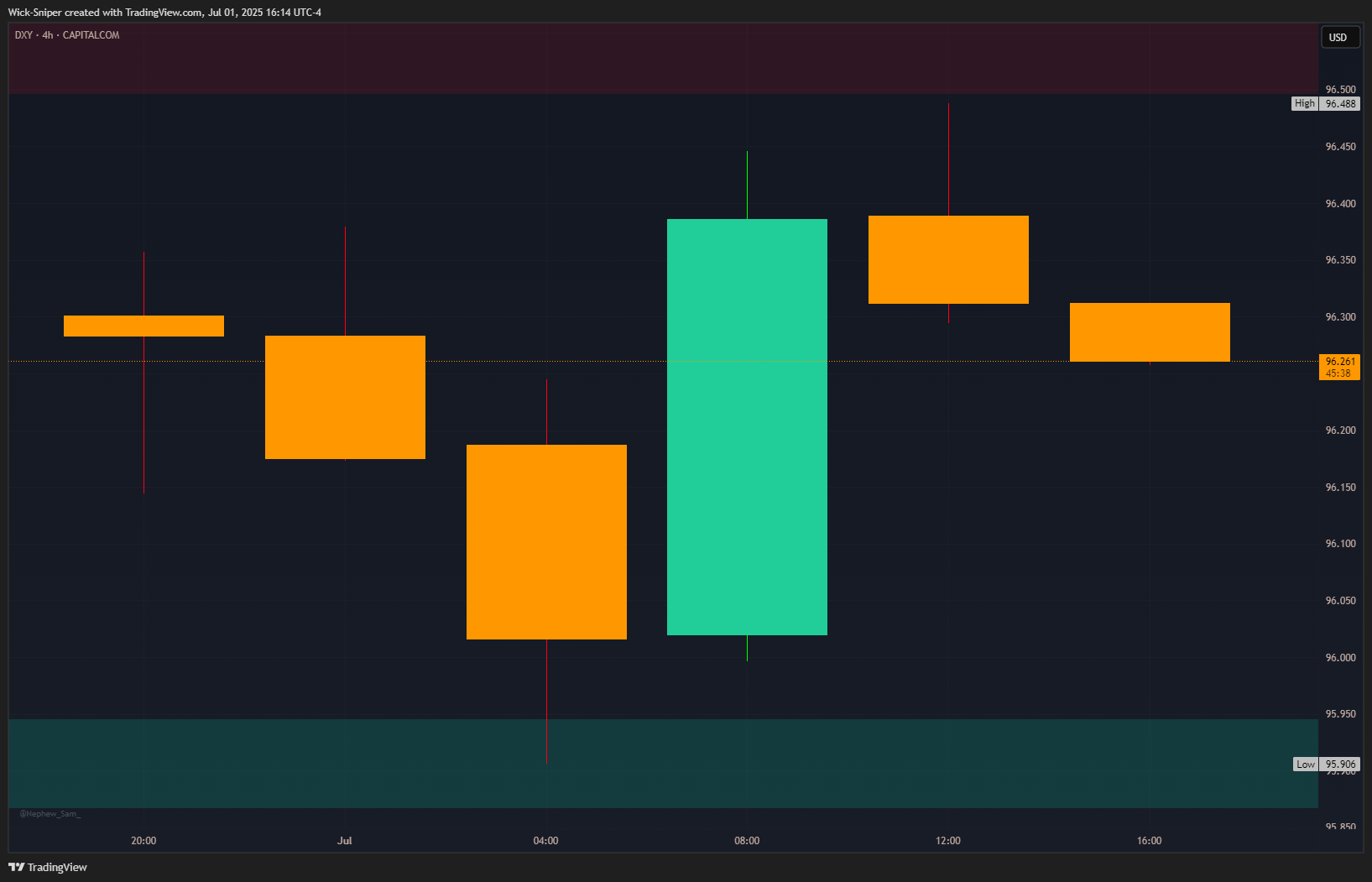This screenshot has width=1372, height=882.
Task: Click the 96.100 price axis label
Action: tap(1340, 544)
